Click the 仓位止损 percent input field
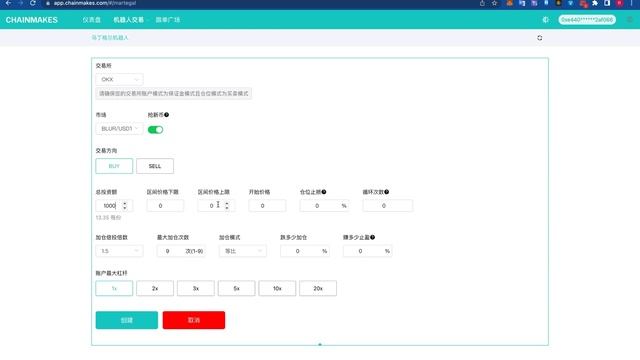 (324, 206)
